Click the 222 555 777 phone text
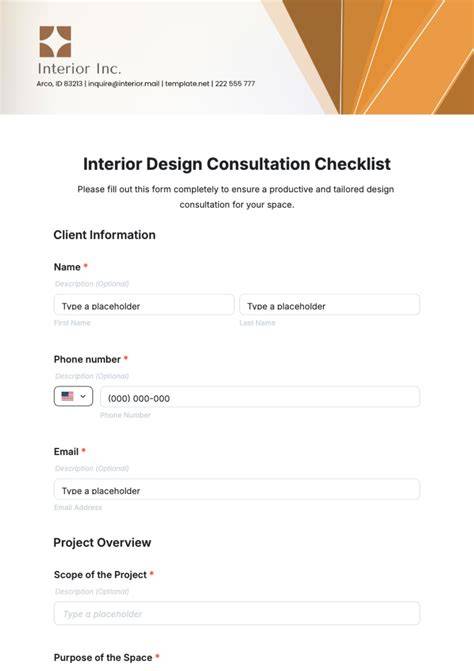 pos(235,83)
